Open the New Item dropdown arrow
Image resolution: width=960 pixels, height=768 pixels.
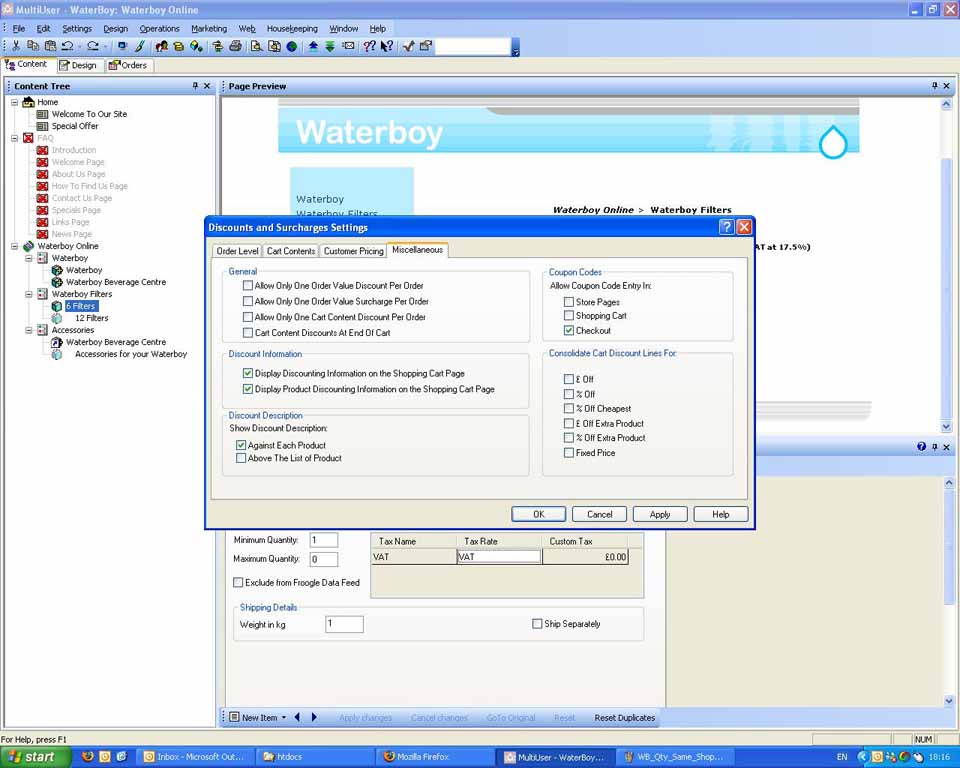coord(284,718)
